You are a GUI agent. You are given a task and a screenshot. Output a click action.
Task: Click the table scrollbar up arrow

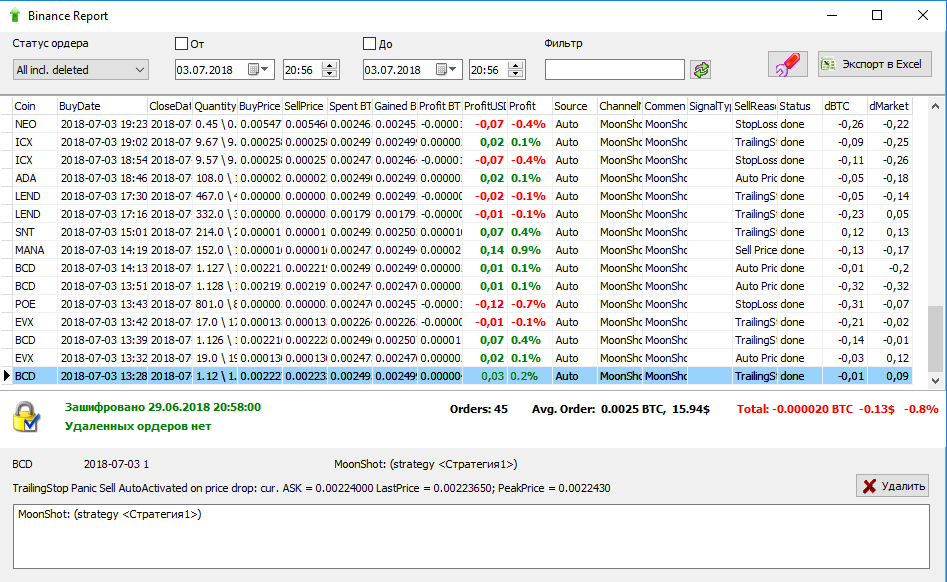point(935,106)
